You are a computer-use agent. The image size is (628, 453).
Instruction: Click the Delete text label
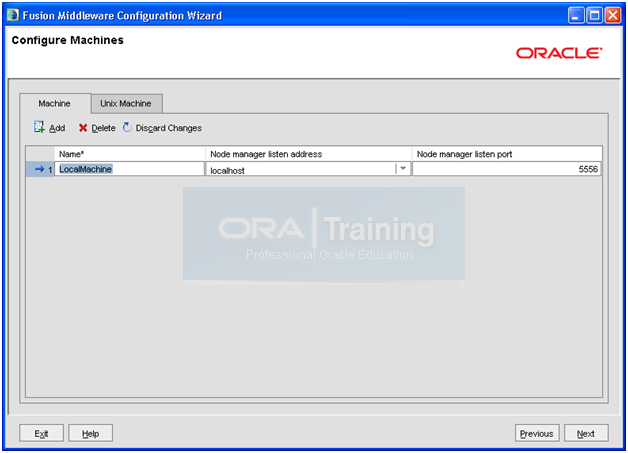tap(103, 128)
